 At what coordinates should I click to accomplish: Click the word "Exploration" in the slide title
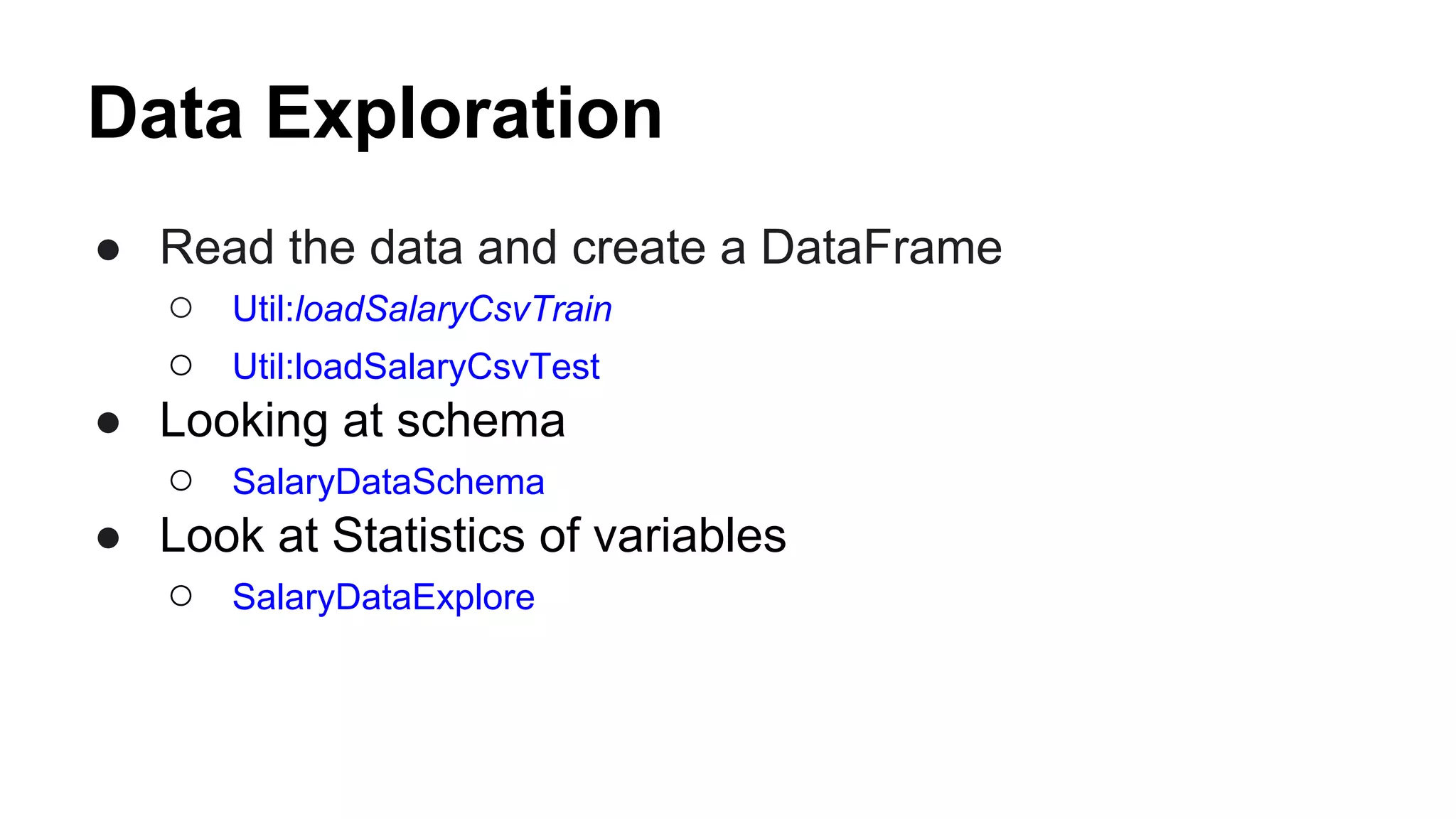[464, 114]
